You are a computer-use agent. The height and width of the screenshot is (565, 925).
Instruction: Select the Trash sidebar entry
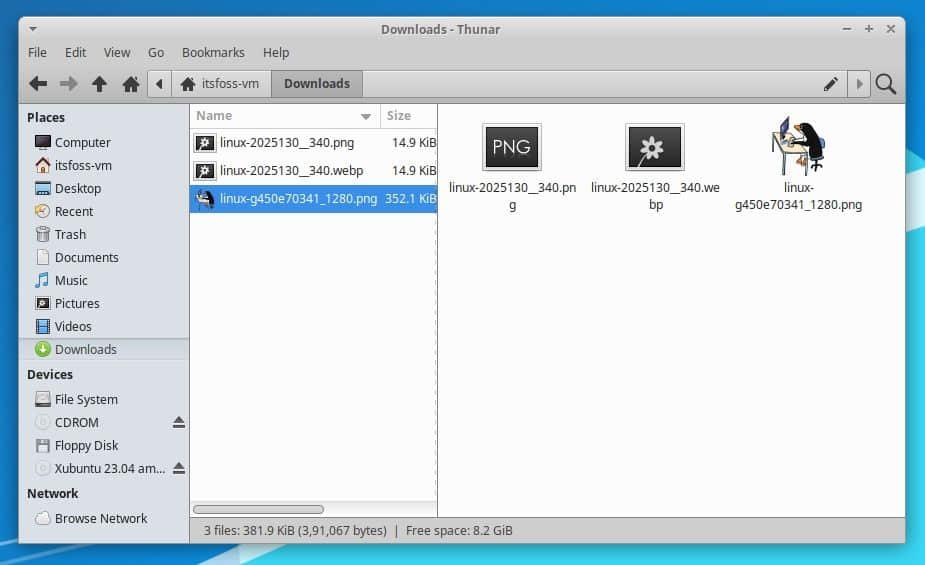click(70, 234)
